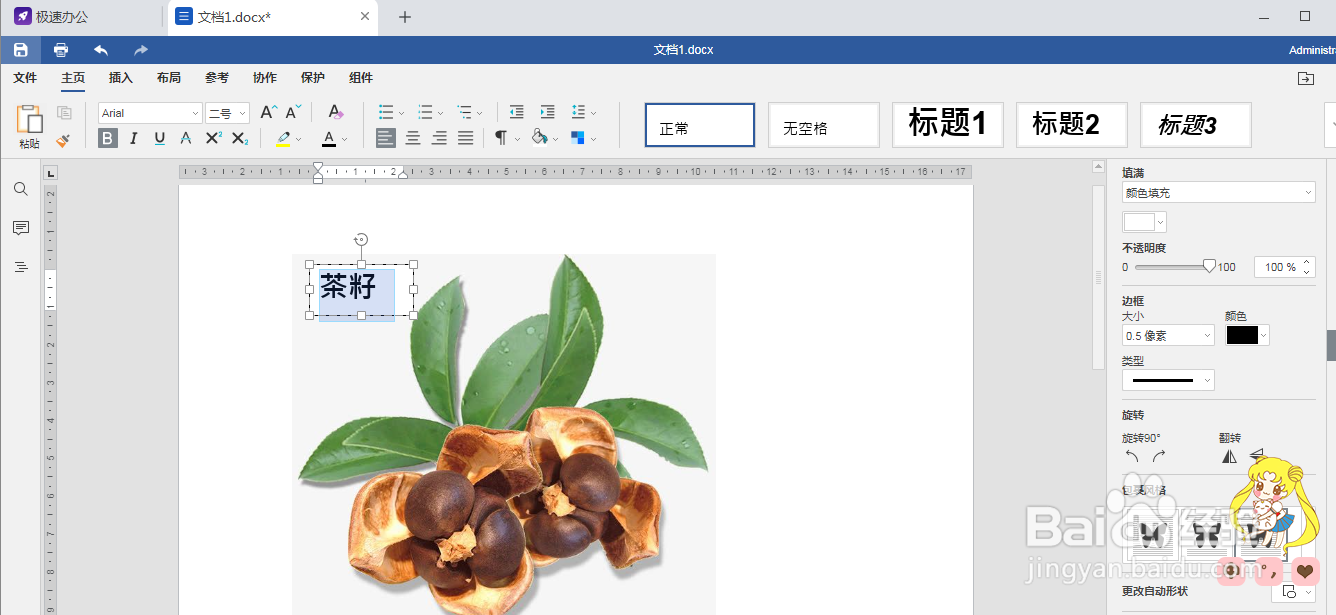The width and height of the screenshot is (1336, 615).
Task: Open the navigation headings panel
Action: [x=20, y=267]
